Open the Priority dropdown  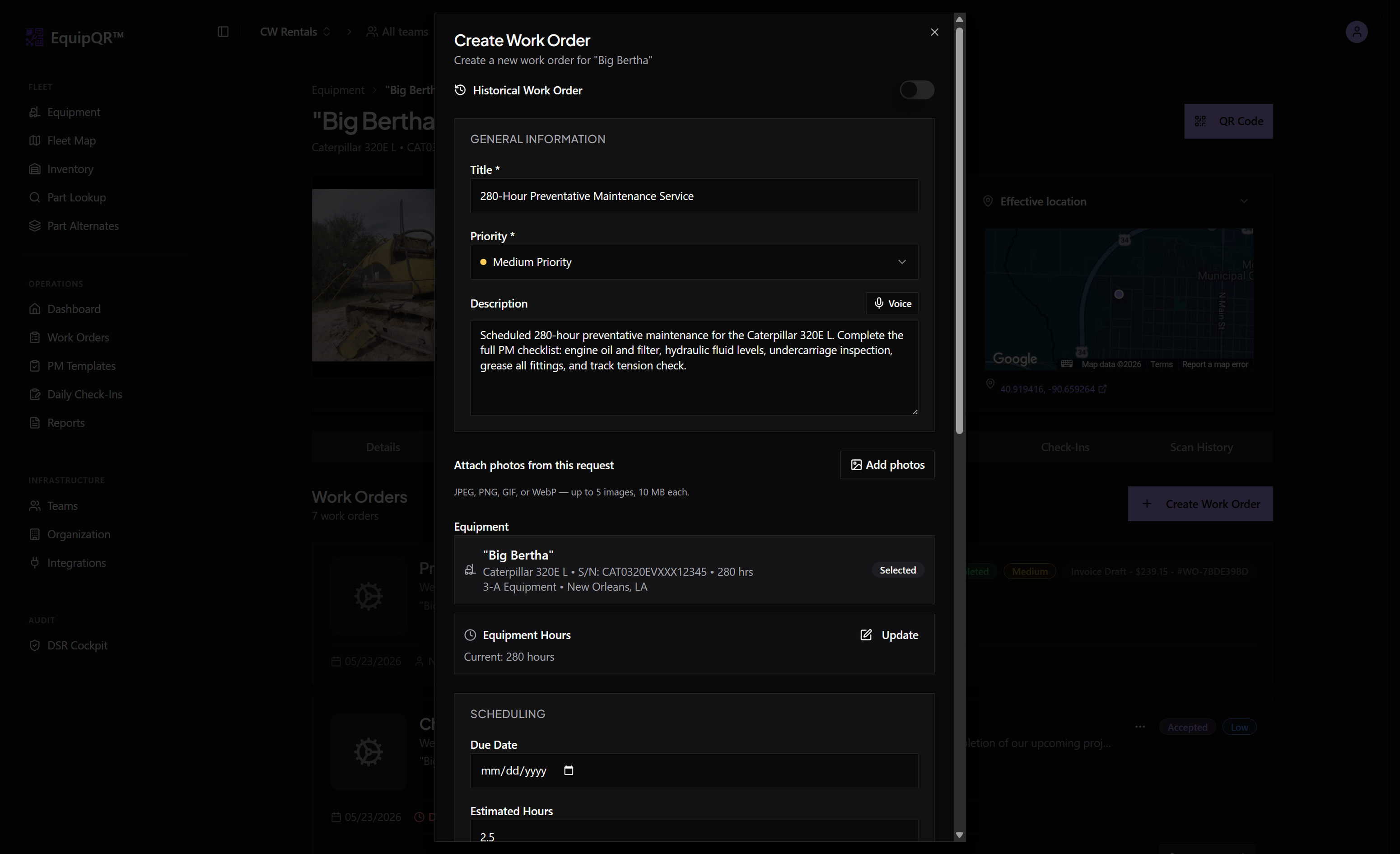(694, 262)
